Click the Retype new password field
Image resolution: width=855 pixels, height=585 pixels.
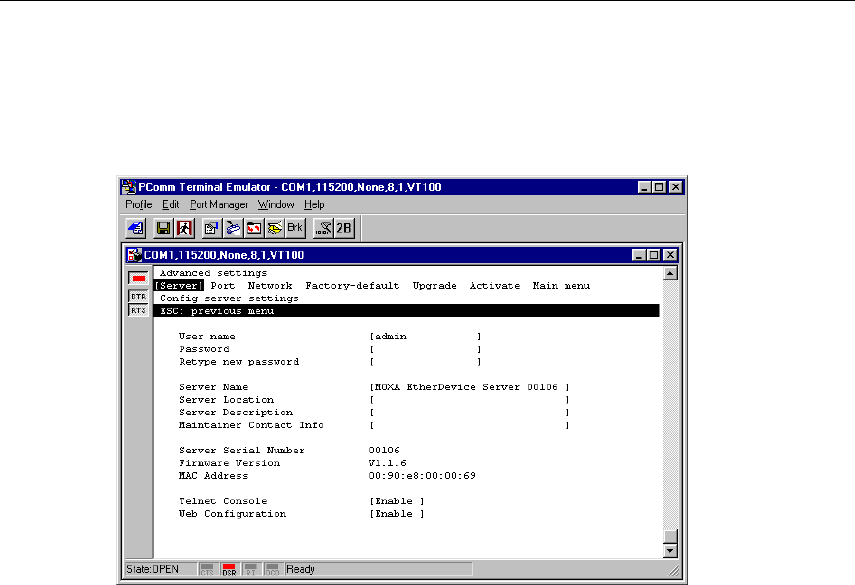[x=425, y=361]
